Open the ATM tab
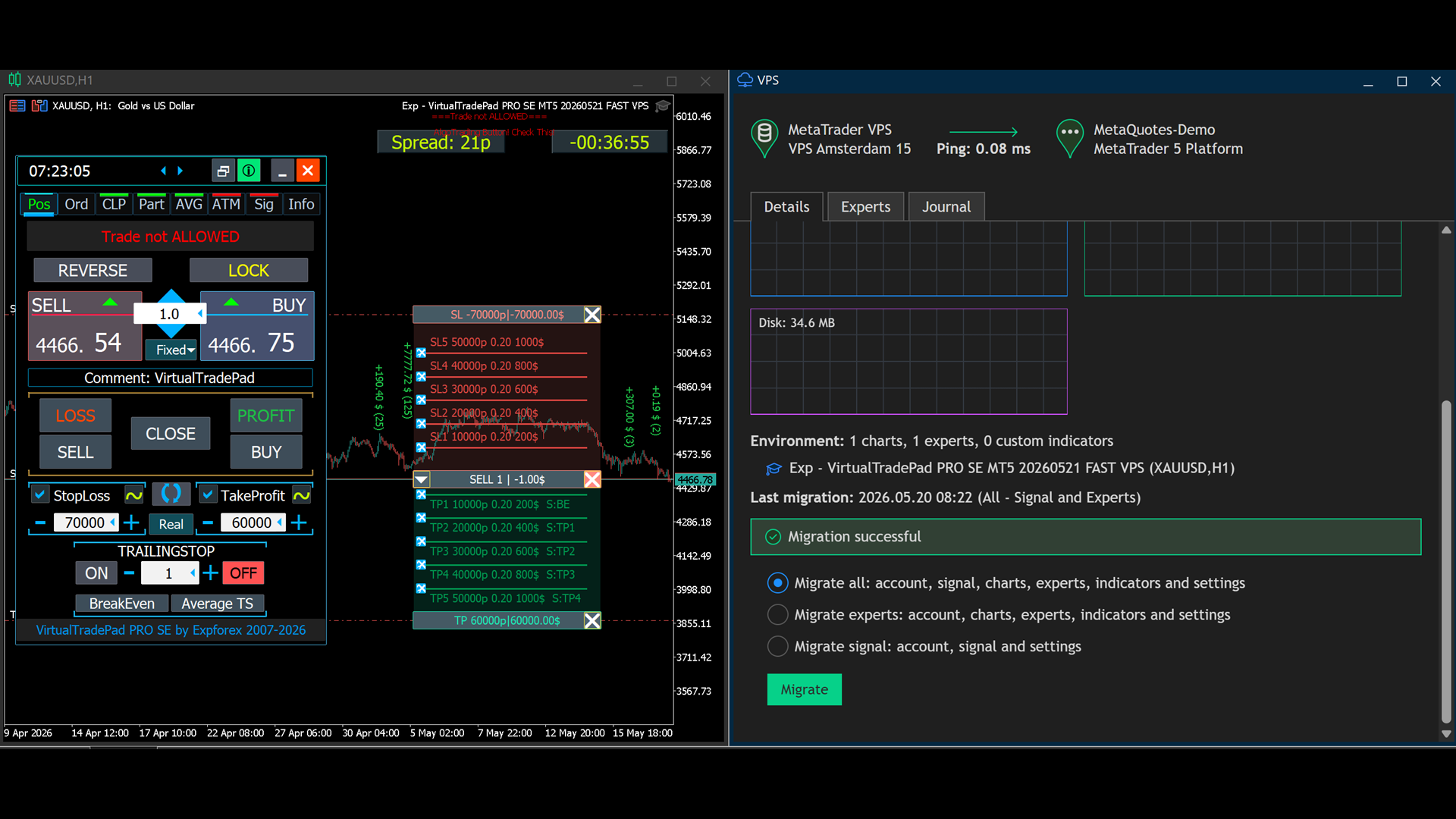1456x819 pixels. click(x=226, y=204)
